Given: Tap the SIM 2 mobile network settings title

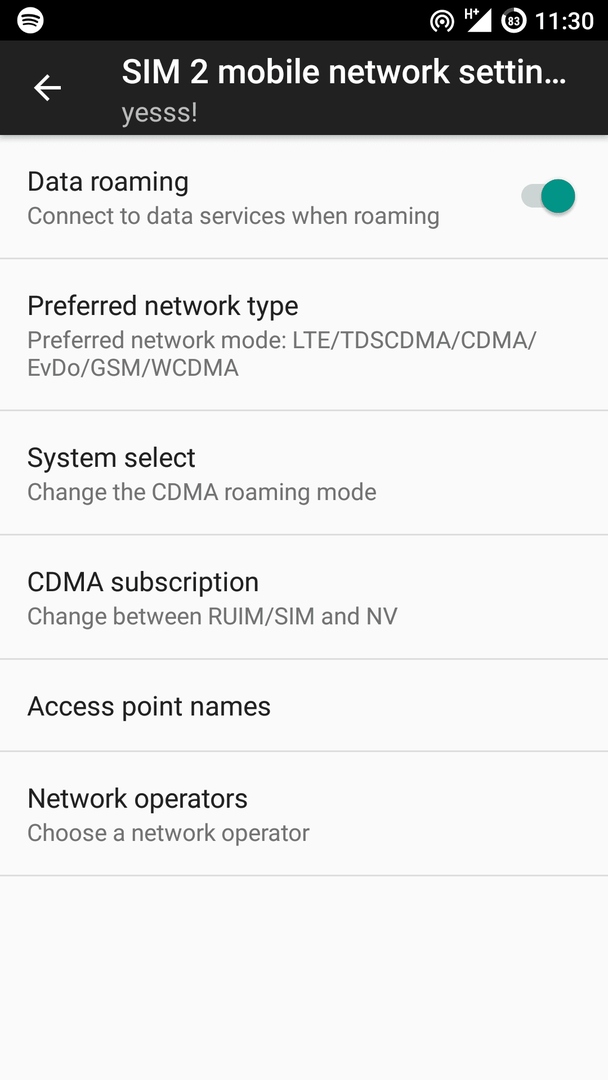Looking at the screenshot, I should tap(344, 72).
